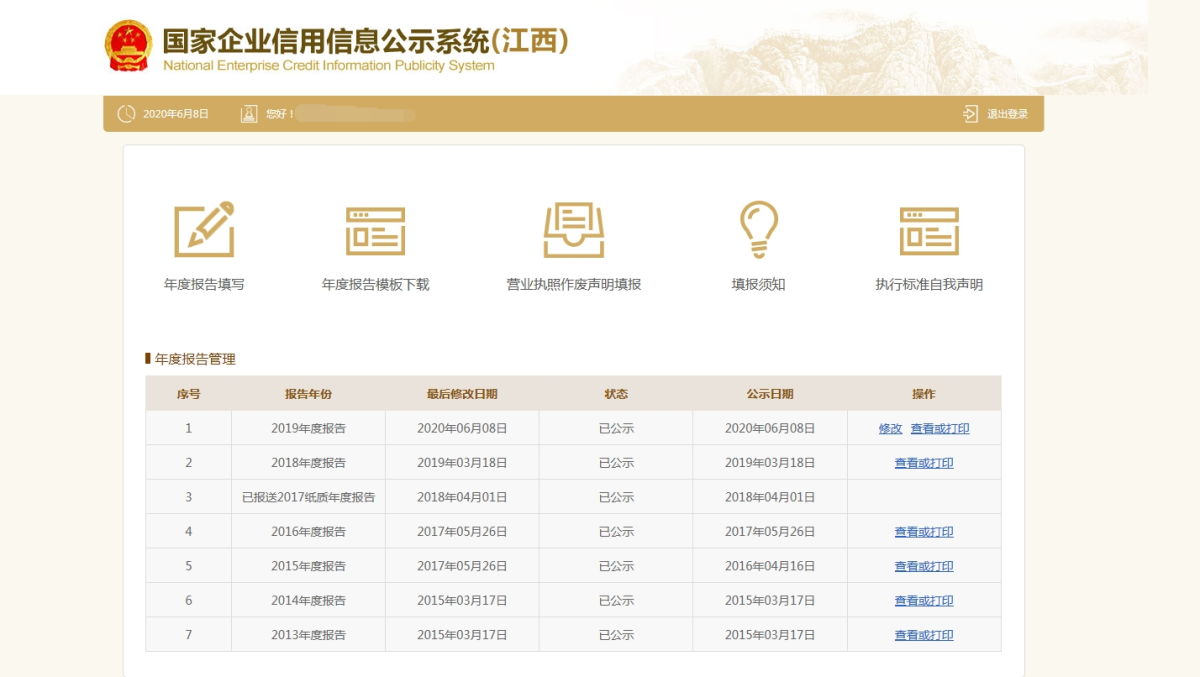View or print the 2014年度报告
Image resolution: width=1200 pixels, height=677 pixels.
[923, 601]
